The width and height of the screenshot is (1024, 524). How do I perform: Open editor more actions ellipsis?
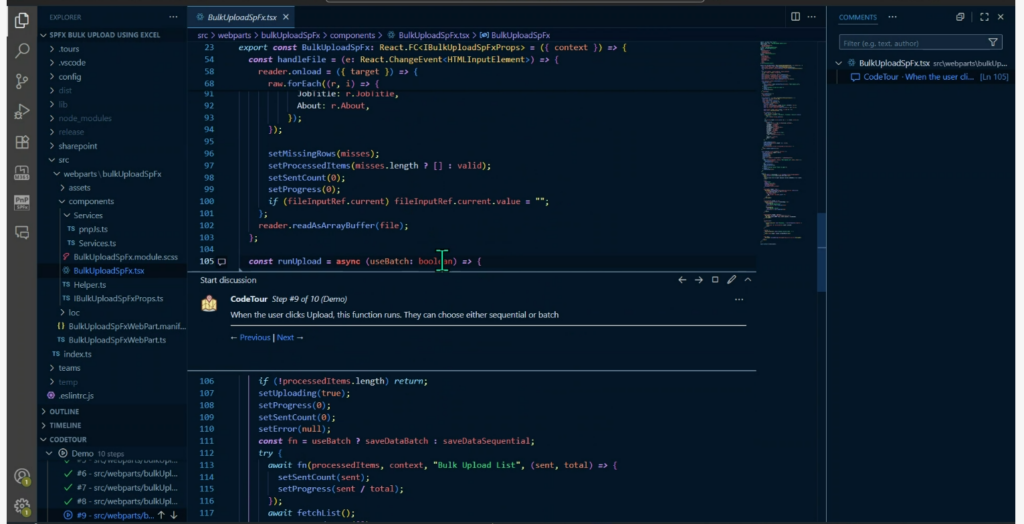point(812,17)
